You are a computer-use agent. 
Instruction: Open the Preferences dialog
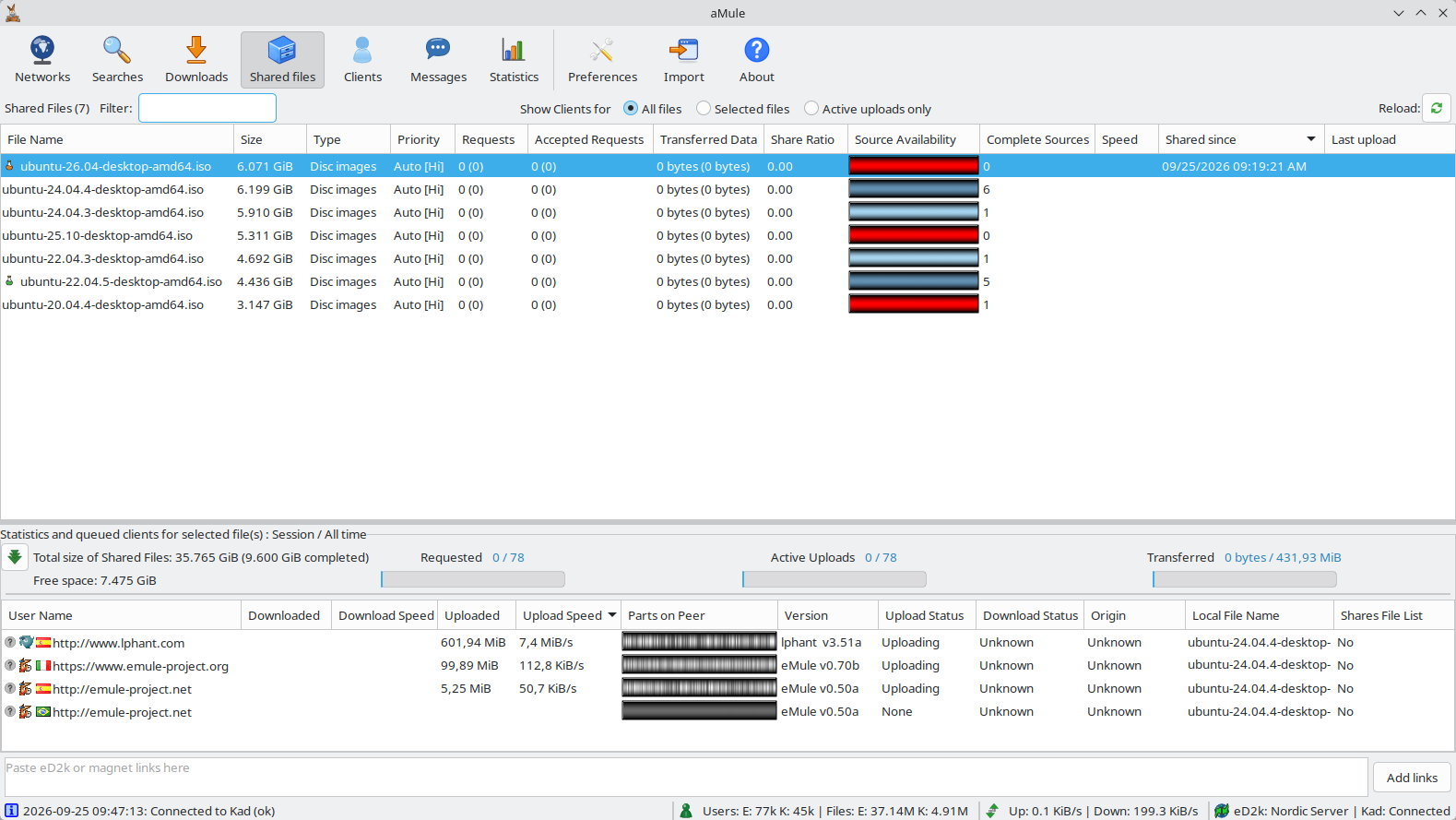(x=602, y=60)
